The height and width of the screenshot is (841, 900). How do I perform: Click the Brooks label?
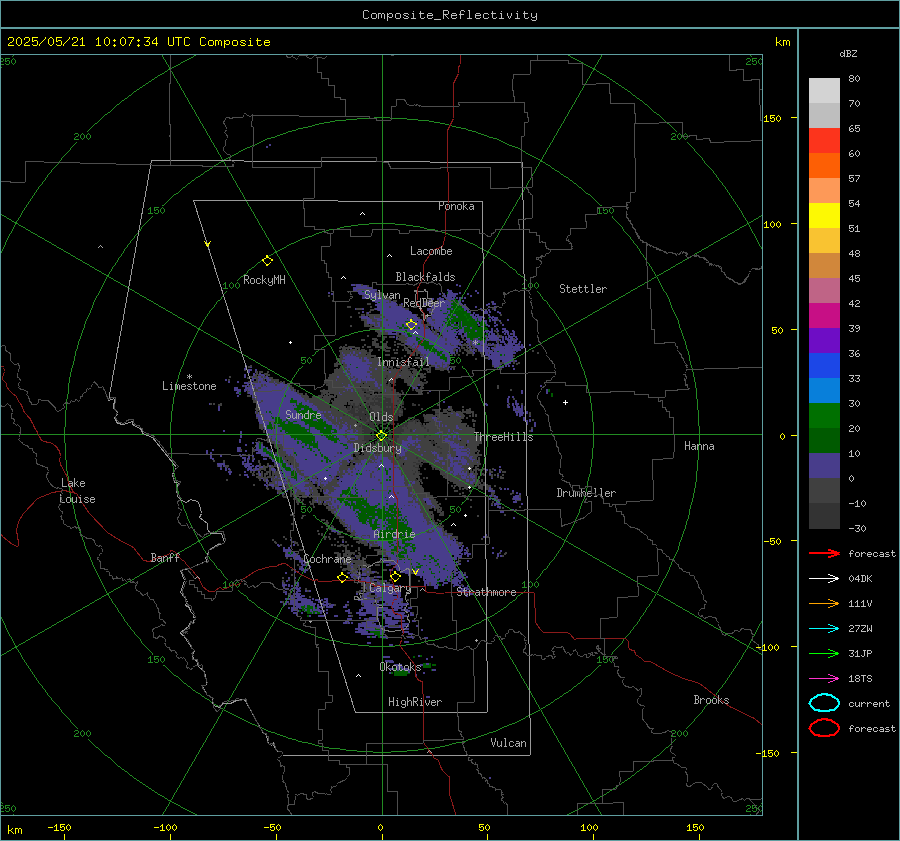(711, 700)
